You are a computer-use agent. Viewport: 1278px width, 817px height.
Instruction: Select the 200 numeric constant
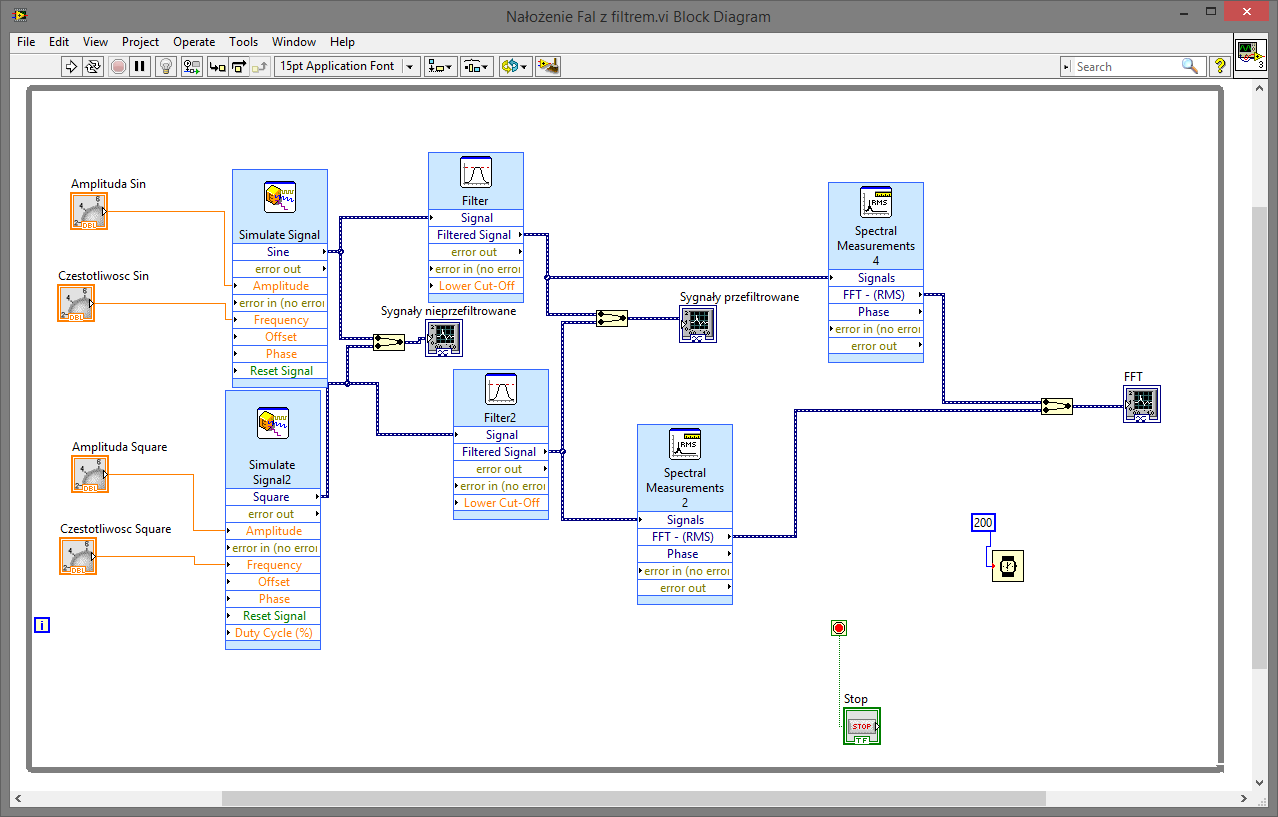(x=983, y=523)
